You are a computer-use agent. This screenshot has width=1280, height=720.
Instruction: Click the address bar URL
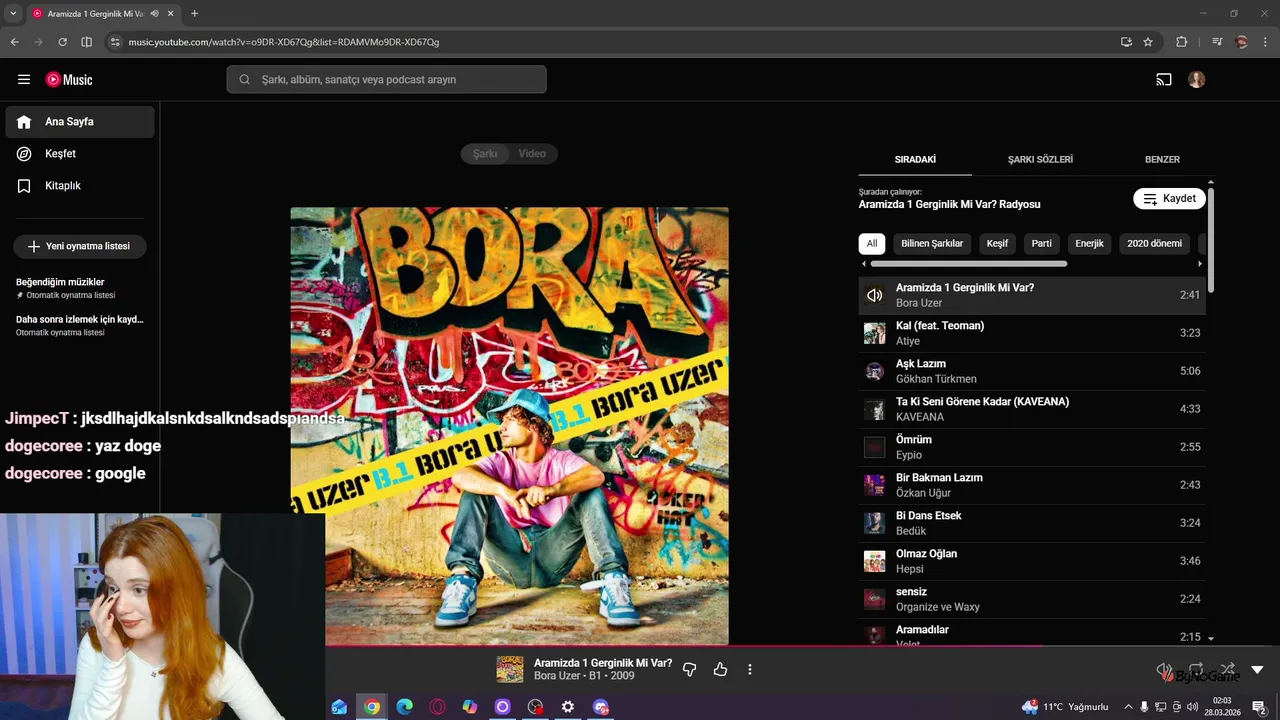tap(284, 42)
